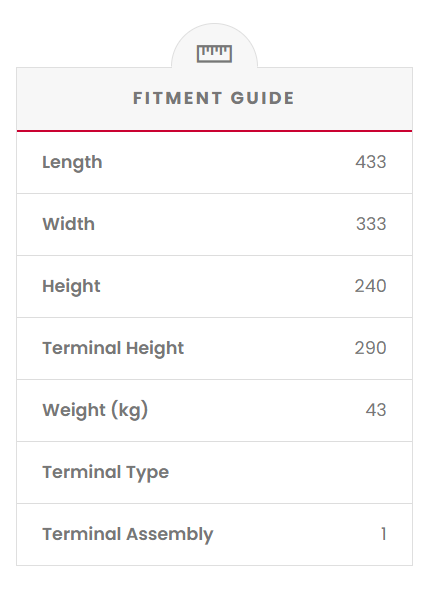Click the word FITMENT in the header
The image size is (423, 596).
coord(177,98)
